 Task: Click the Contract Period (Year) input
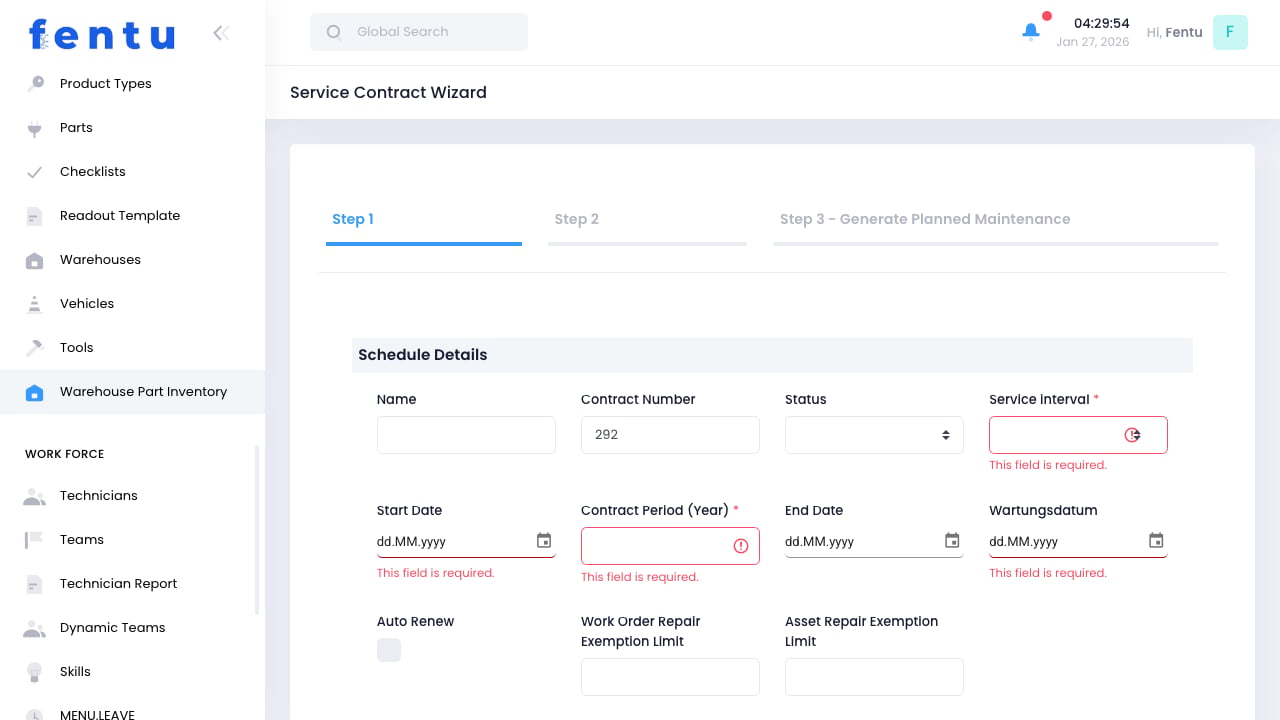[670, 546]
